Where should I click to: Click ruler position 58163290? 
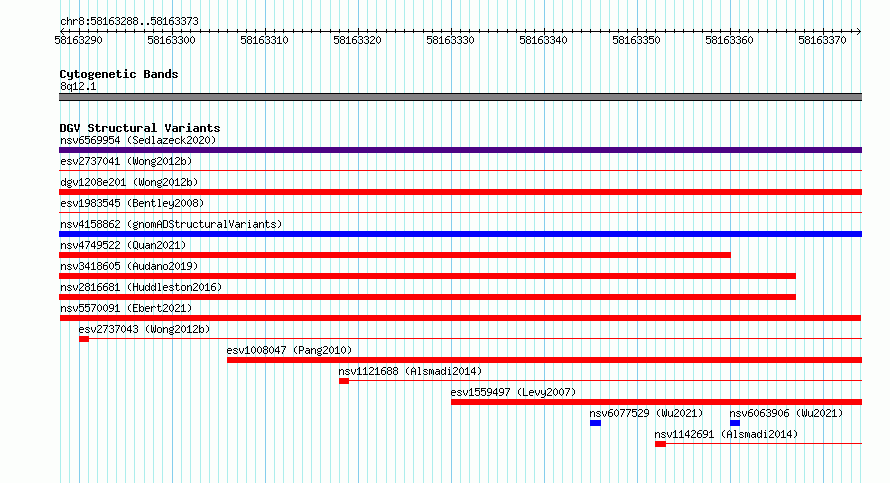(x=78, y=40)
